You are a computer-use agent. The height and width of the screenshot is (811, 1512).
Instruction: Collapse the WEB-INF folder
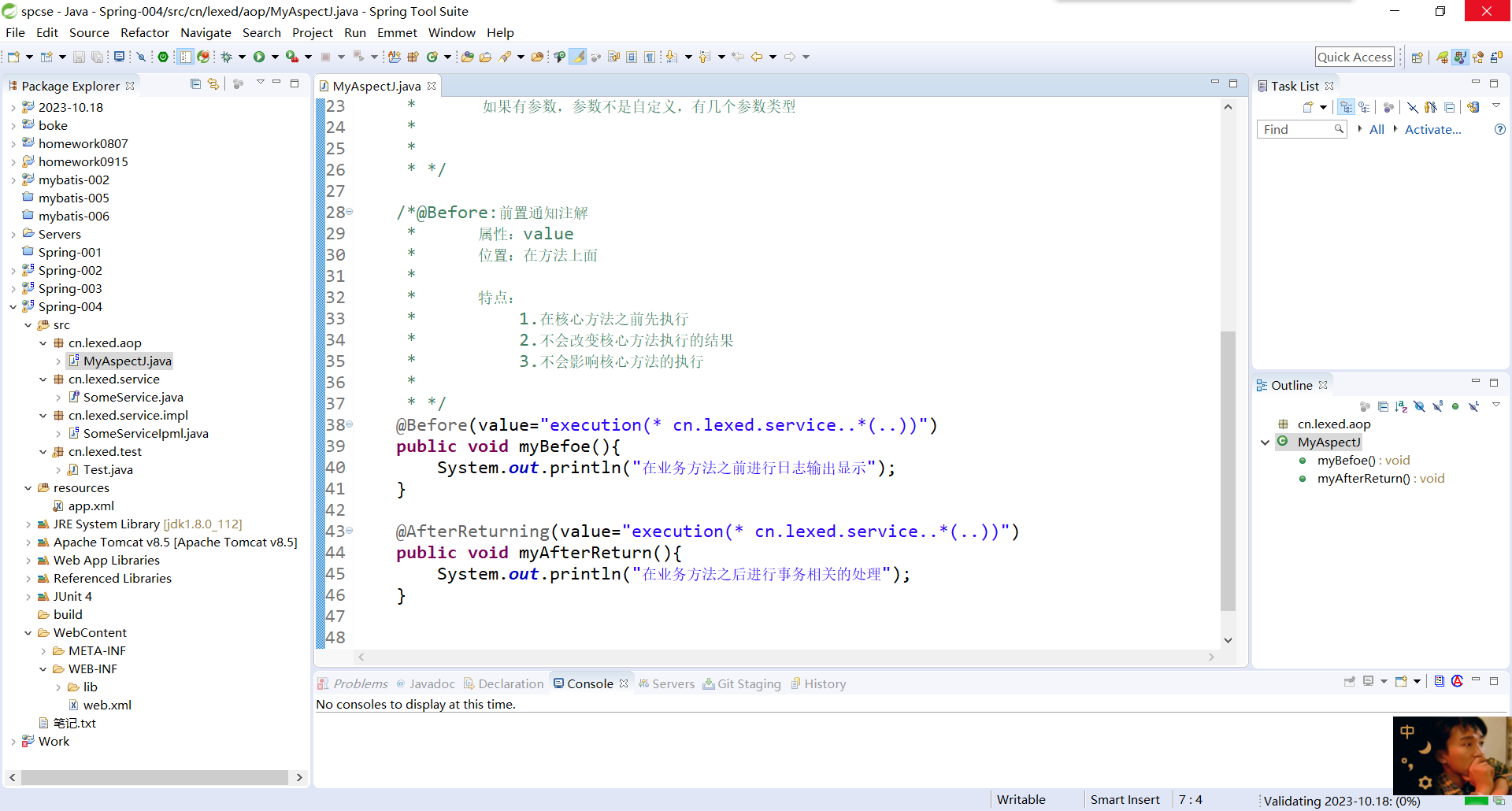43,669
